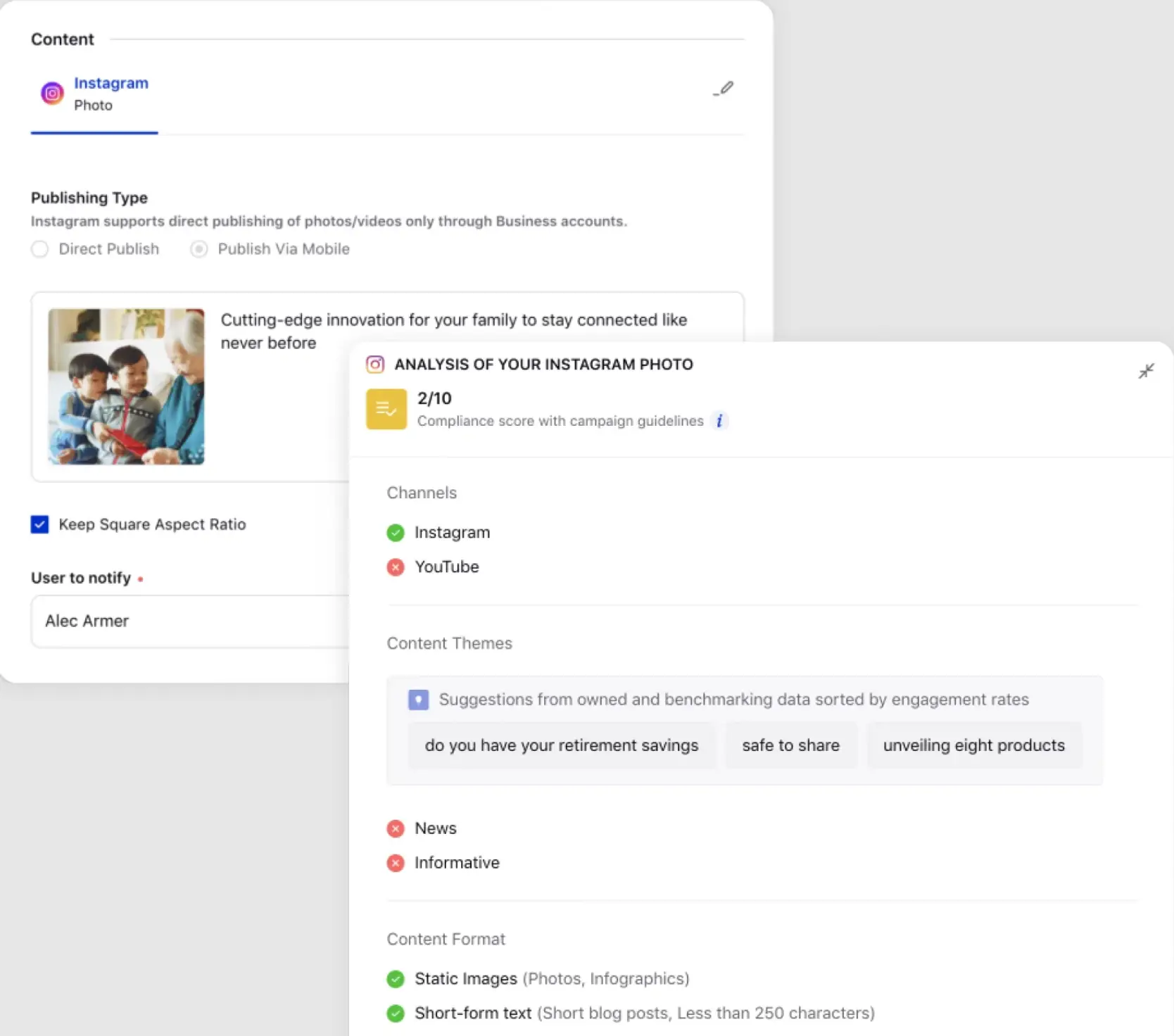This screenshot has height=1036, width=1174.
Task: Click the Instagram icon in the Content tab
Action: [x=52, y=93]
